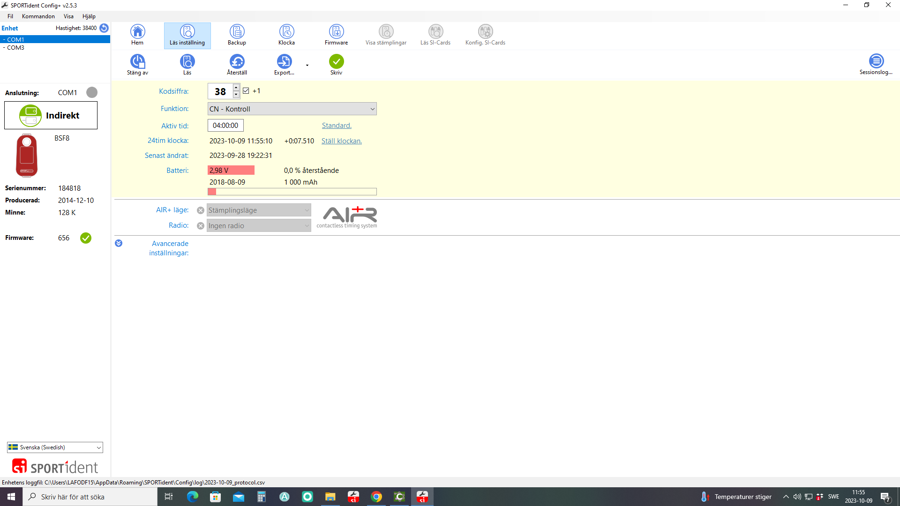The image size is (900, 506).
Task: Open the Funktion dropdown CN - Kontroll
Action: point(292,109)
